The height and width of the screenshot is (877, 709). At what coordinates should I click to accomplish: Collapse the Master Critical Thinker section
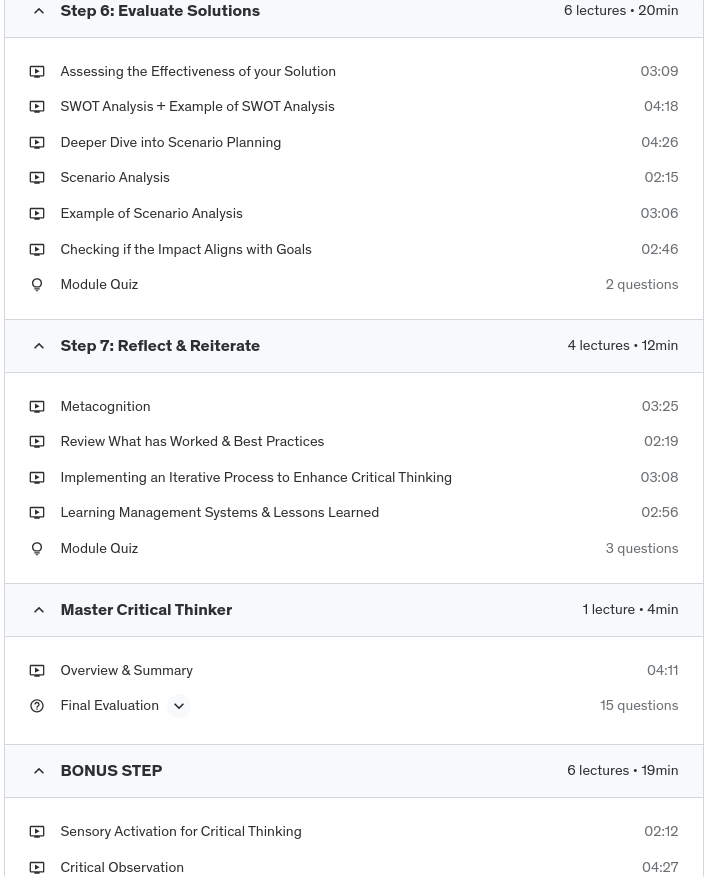point(39,610)
